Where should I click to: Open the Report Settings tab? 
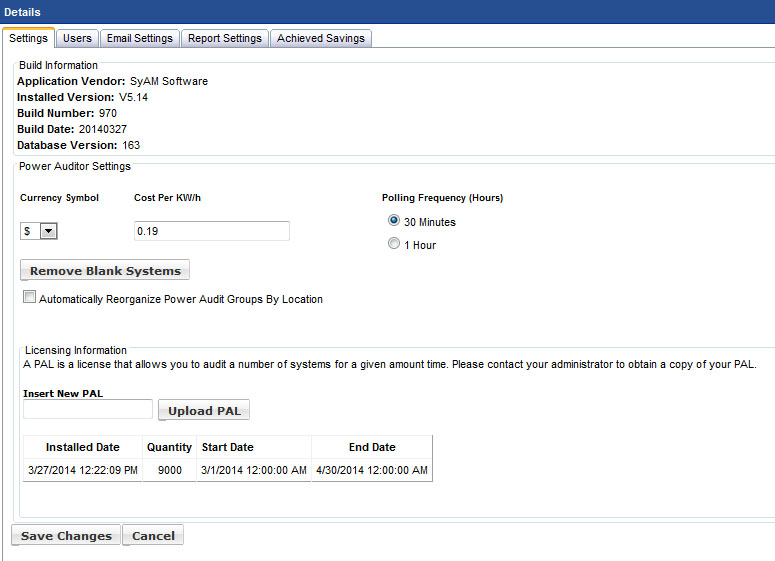(225, 38)
